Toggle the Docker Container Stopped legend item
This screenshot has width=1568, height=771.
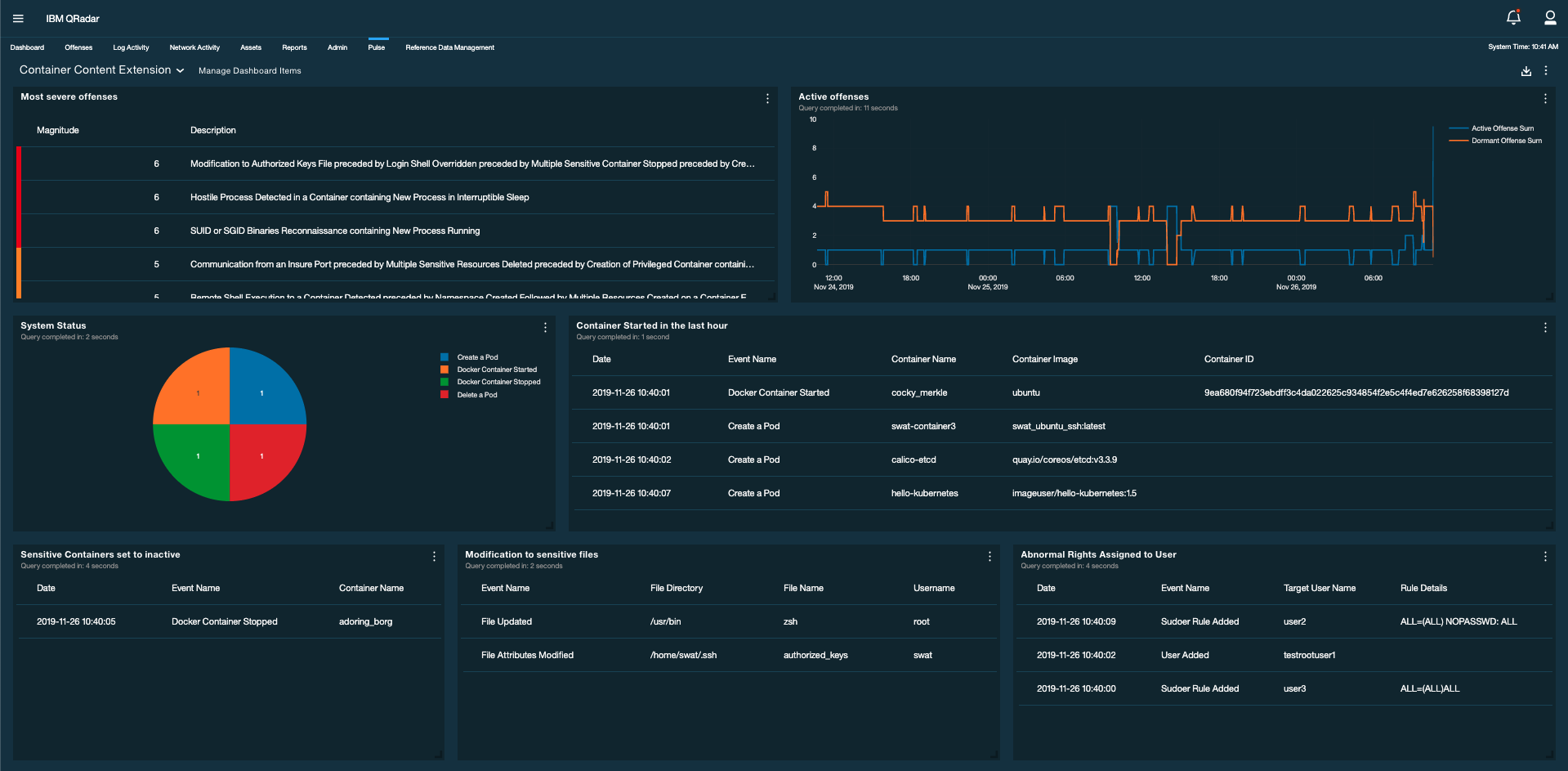coord(497,382)
